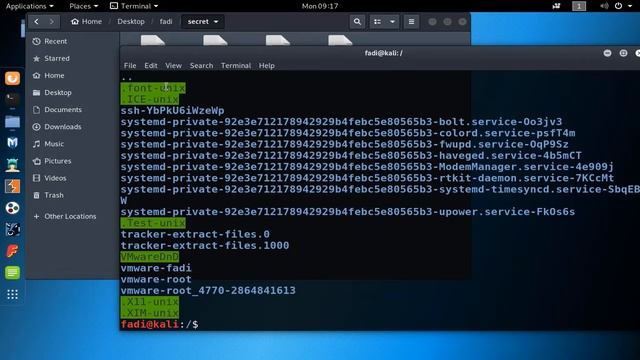Open Recent in the sidebar
The image size is (640, 360).
[x=49, y=41]
